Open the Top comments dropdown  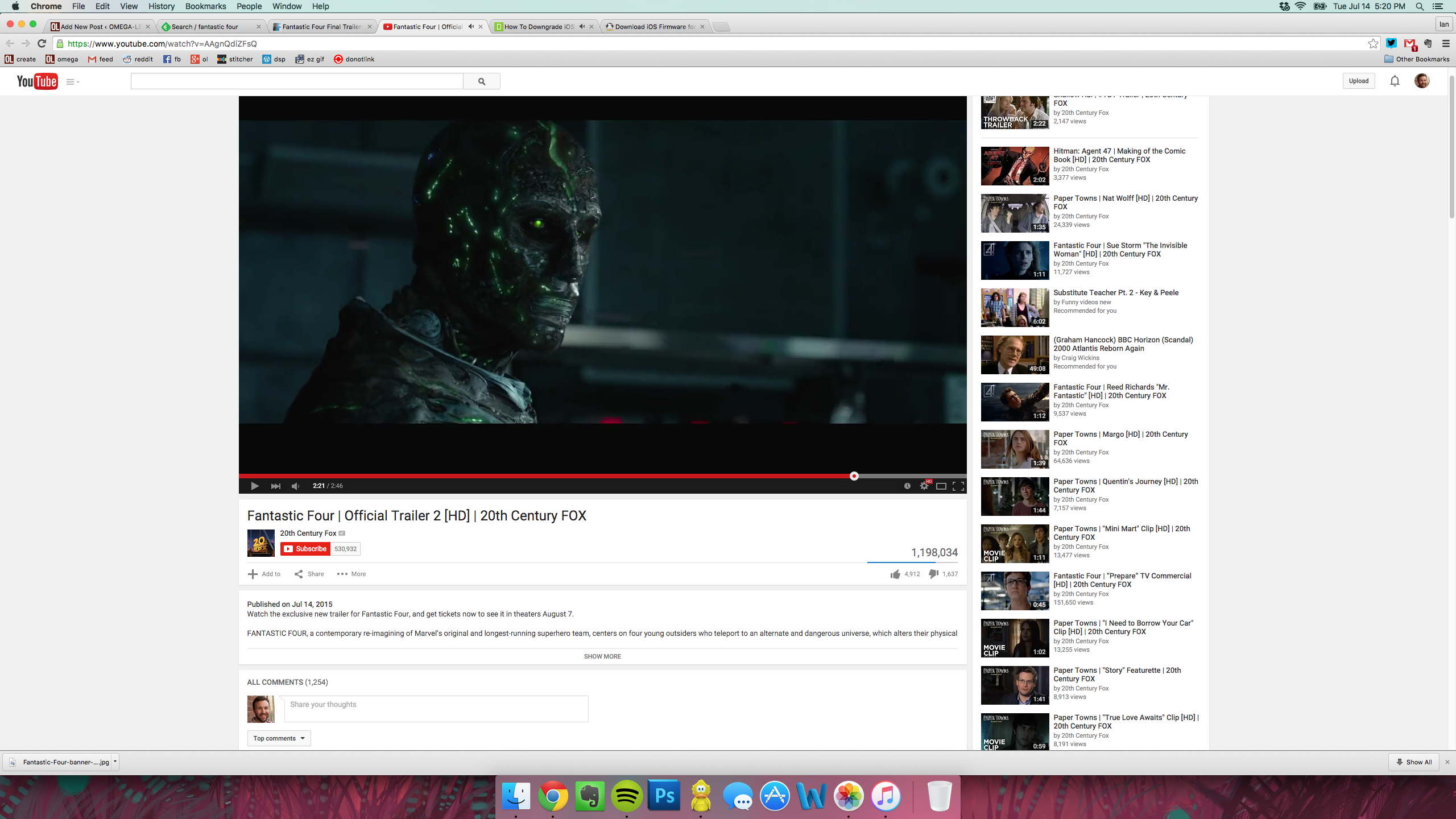279,738
